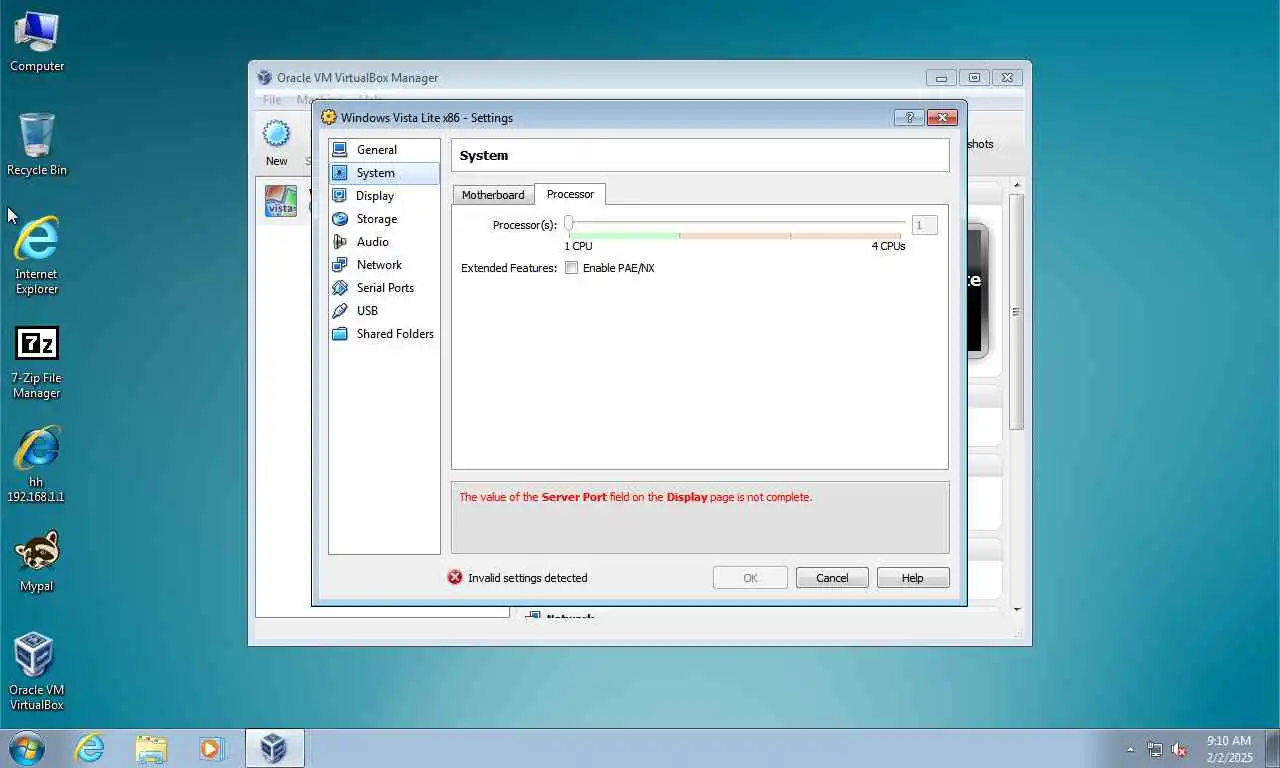The image size is (1280, 768).
Task: Click the VirtualBox Manager vertical scrollbar
Action: coord(1017,312)
